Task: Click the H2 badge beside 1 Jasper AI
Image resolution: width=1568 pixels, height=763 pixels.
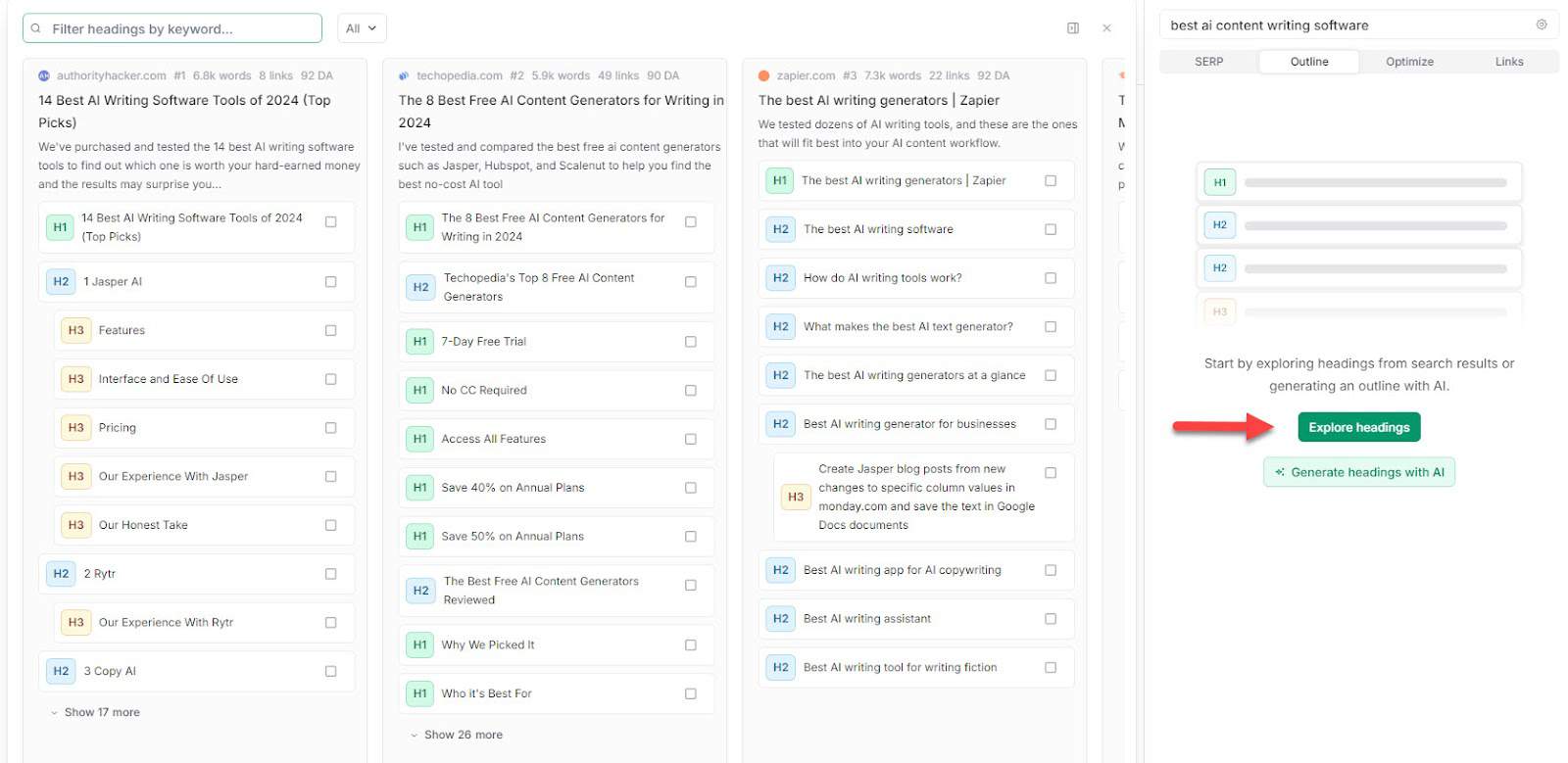Action: click(61, 282)
